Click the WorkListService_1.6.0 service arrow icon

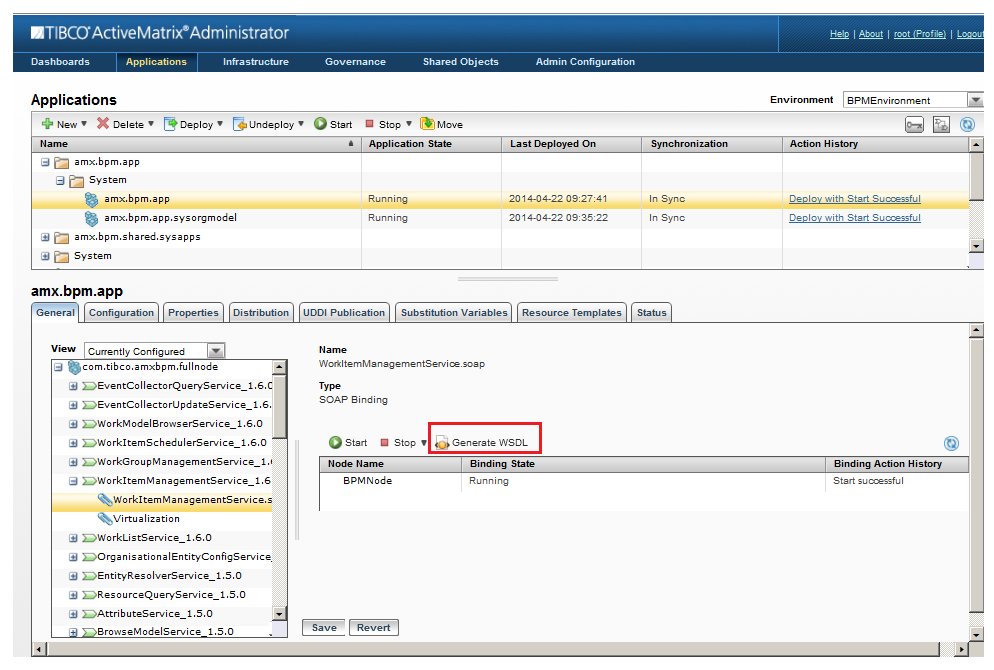tap(89, 538)
